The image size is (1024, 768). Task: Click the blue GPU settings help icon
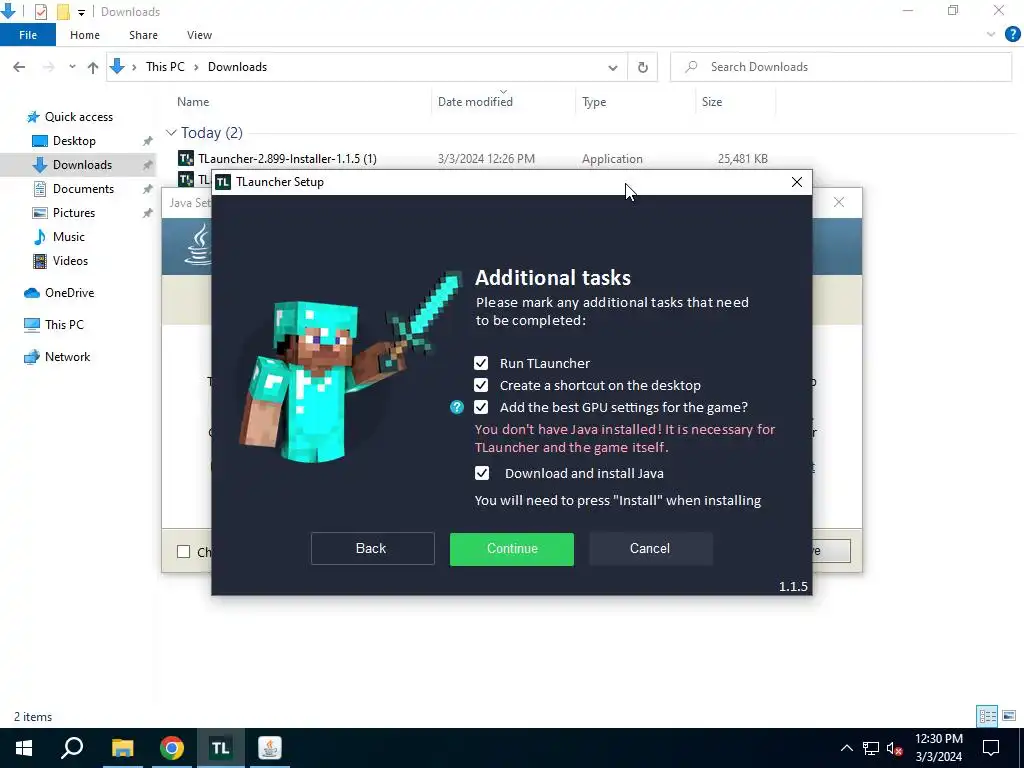(457, 408)
